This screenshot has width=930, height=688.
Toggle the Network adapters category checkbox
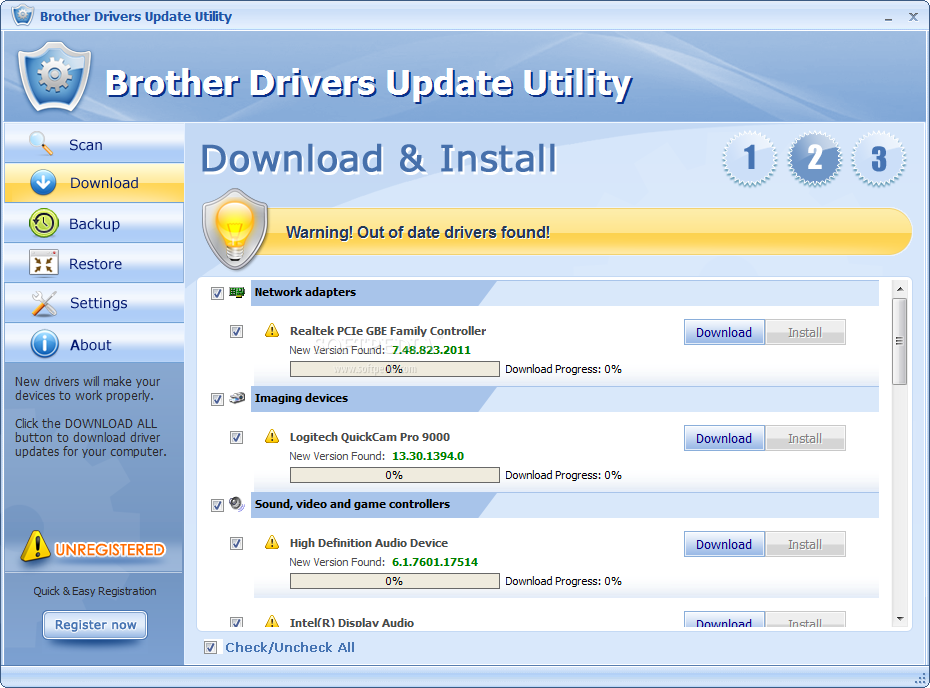217,293
